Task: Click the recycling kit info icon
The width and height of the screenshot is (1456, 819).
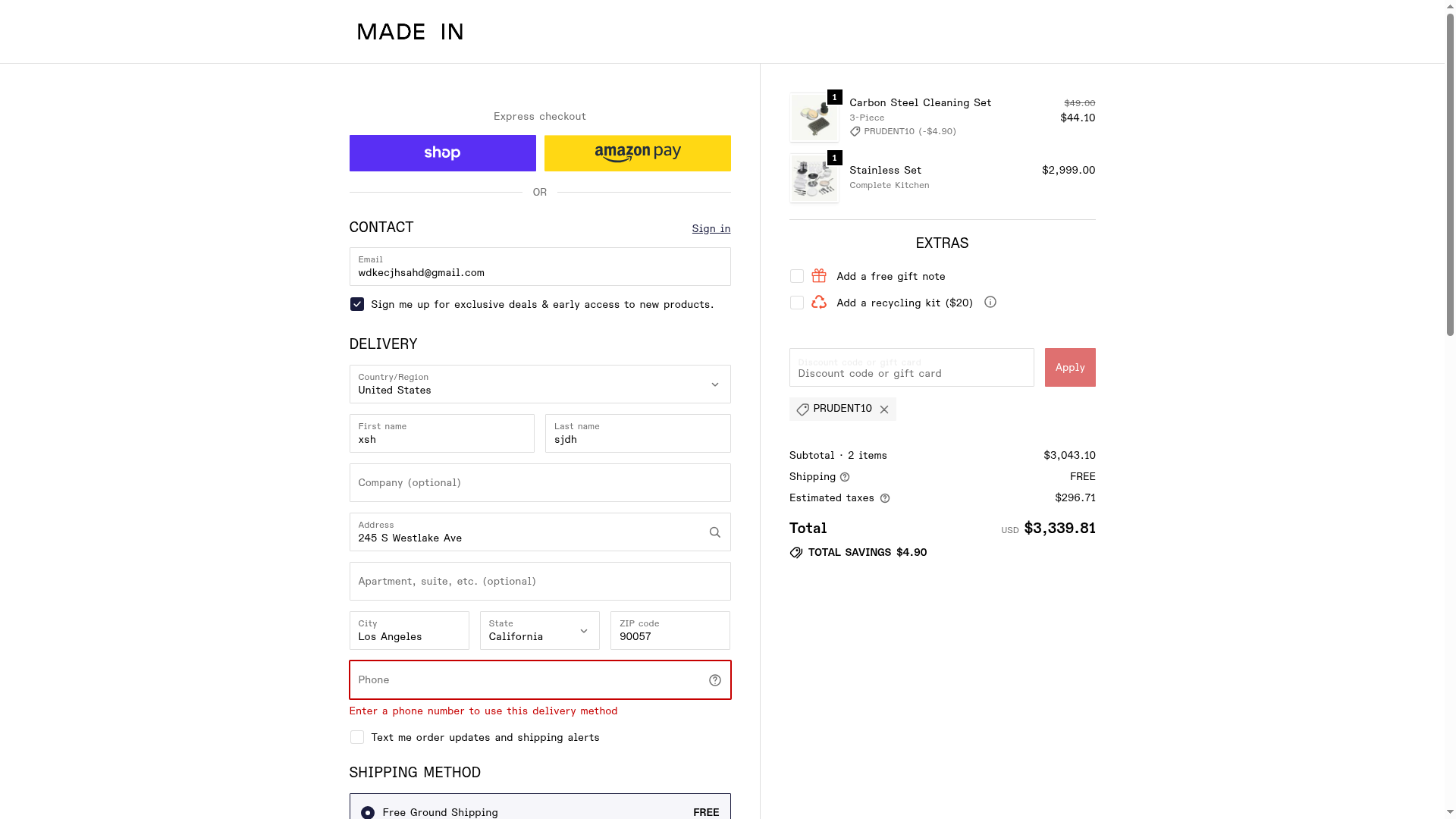Action: click(990, 302)
